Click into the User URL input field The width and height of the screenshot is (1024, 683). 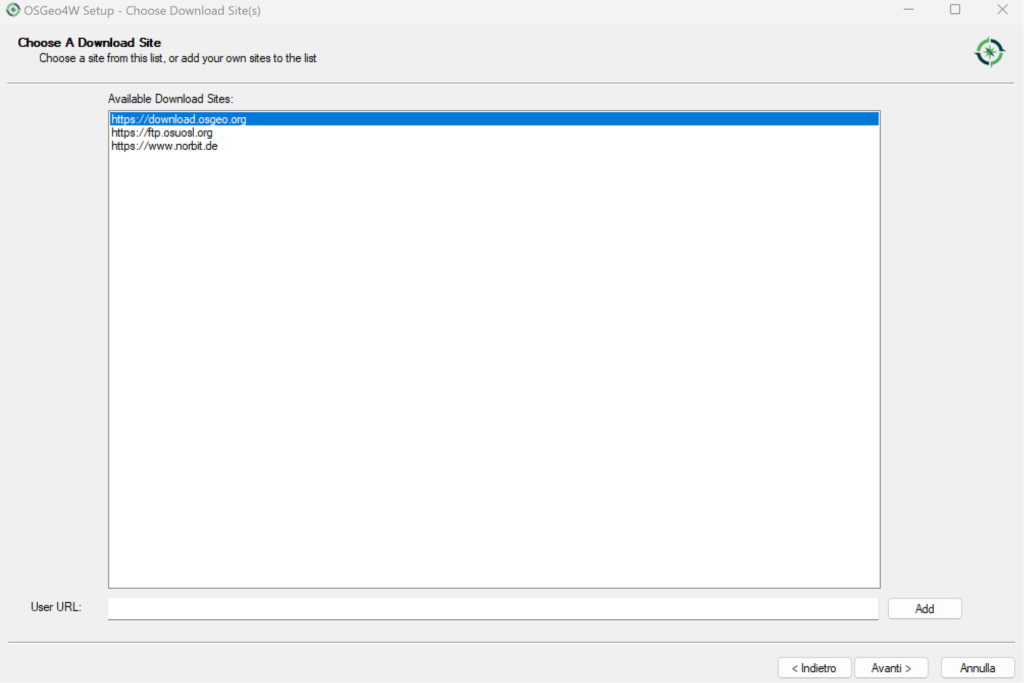pyautogui.click(x=493, y=609)
